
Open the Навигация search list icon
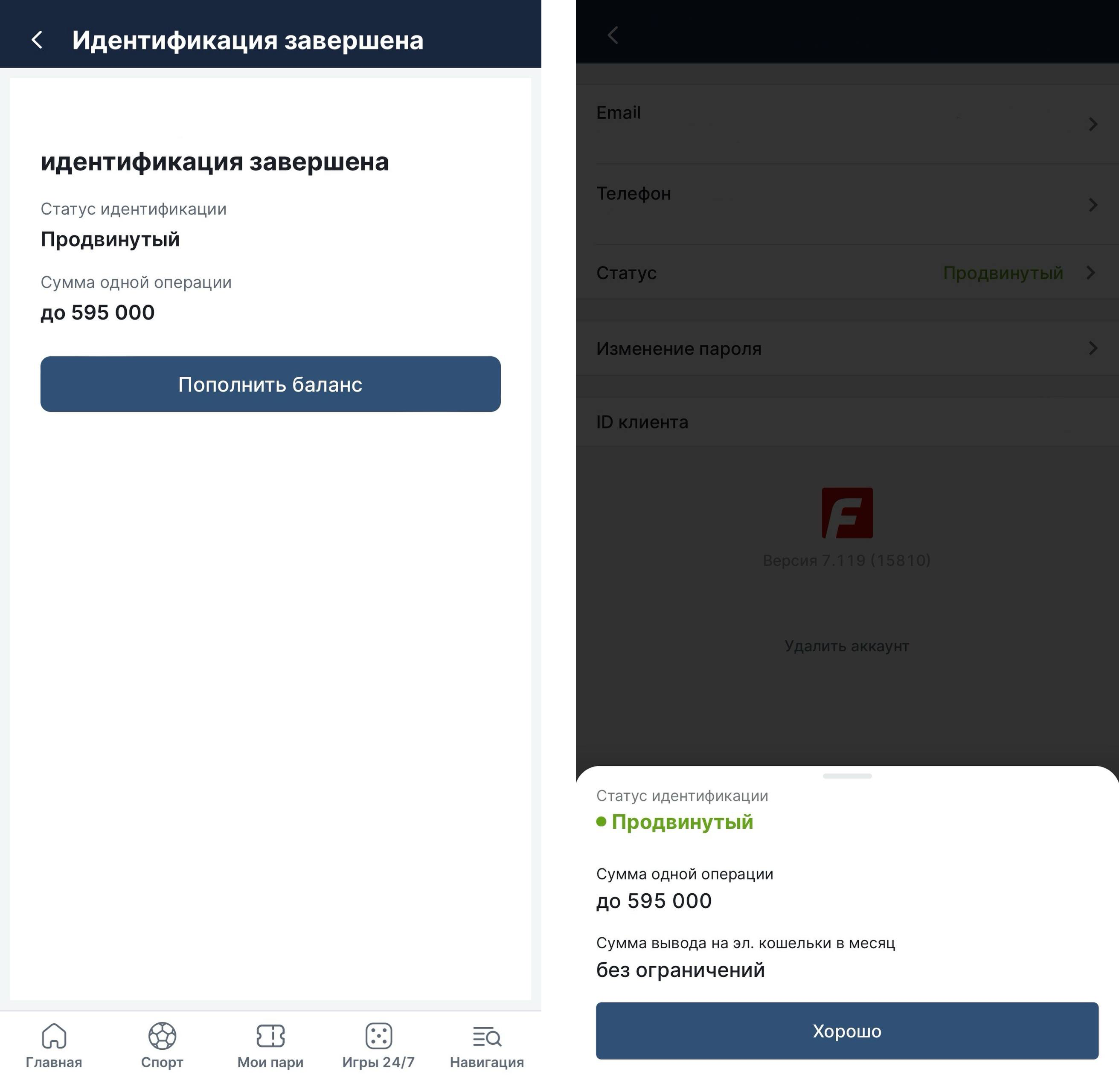487,1037
